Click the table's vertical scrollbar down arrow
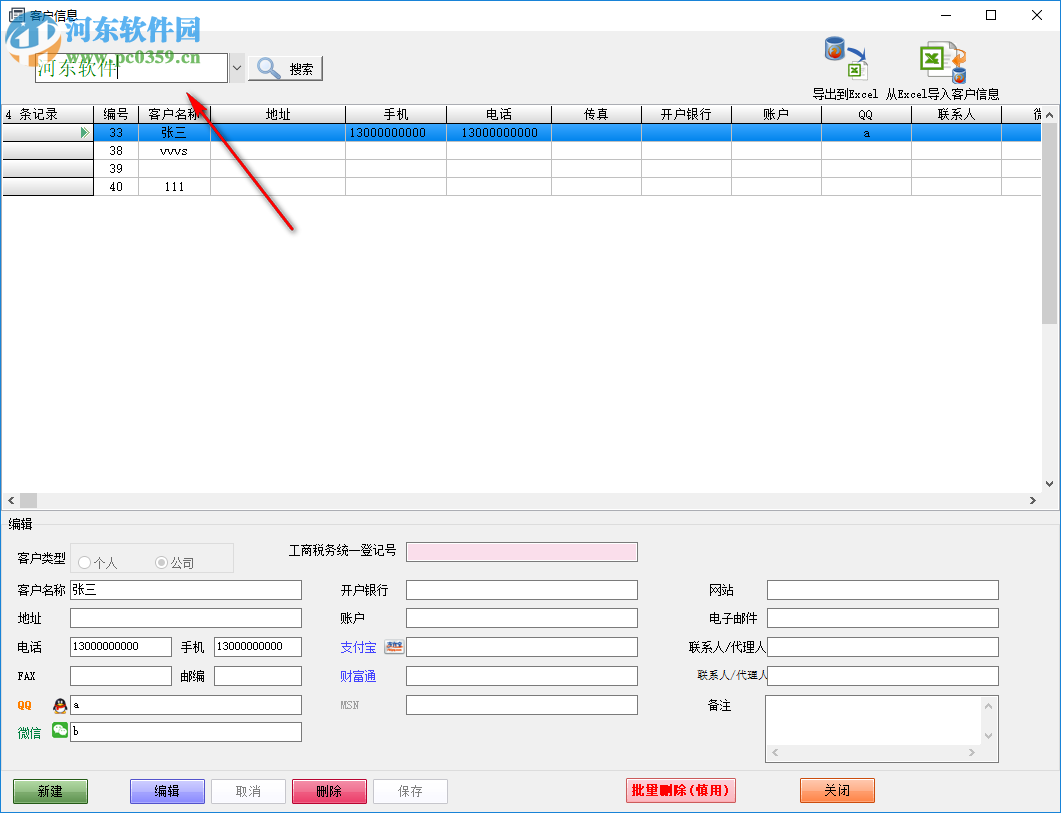The width and height of the screenshot is (1061, 813). coord(1049,483)
